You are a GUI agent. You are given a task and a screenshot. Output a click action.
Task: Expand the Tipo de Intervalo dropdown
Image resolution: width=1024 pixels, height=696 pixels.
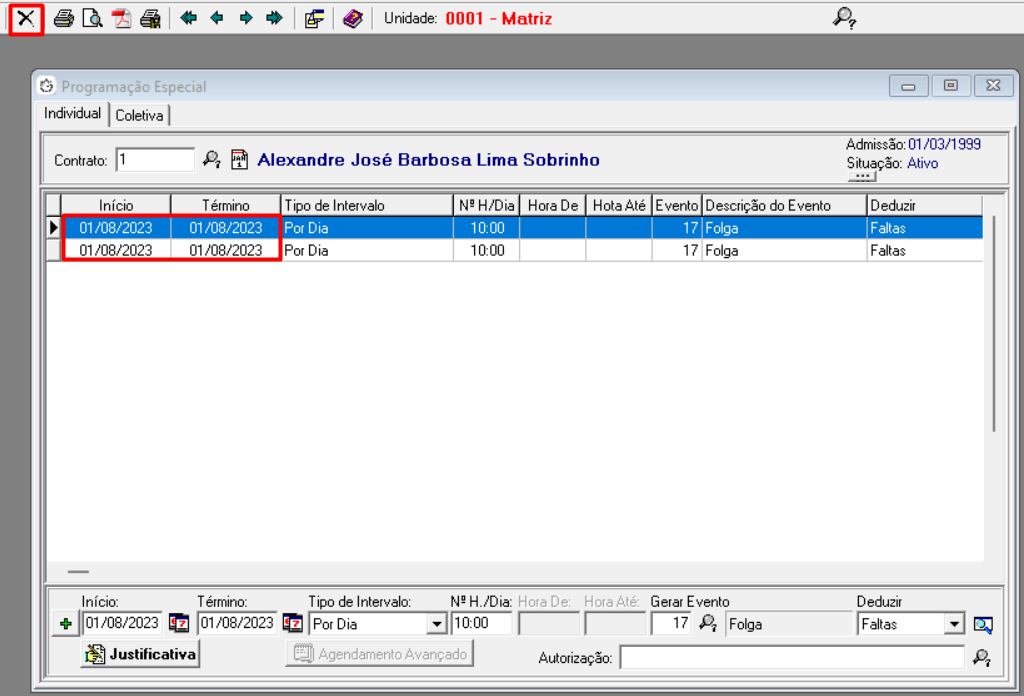[436, 624]
